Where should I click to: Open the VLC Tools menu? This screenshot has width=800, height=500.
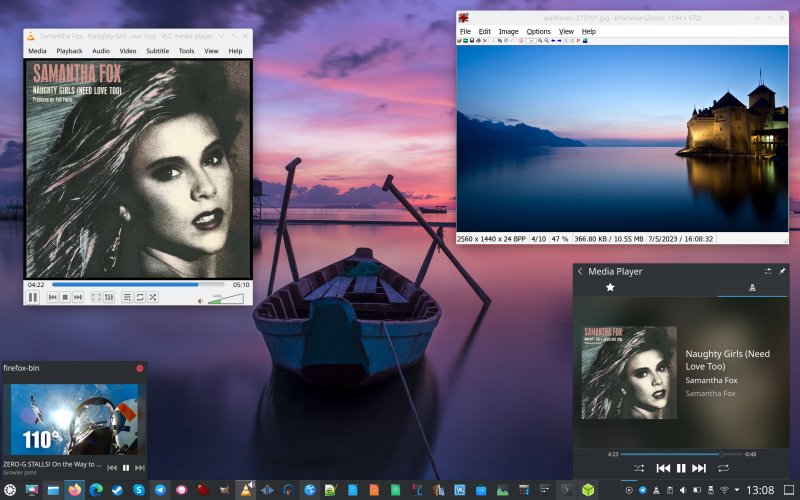186,51
